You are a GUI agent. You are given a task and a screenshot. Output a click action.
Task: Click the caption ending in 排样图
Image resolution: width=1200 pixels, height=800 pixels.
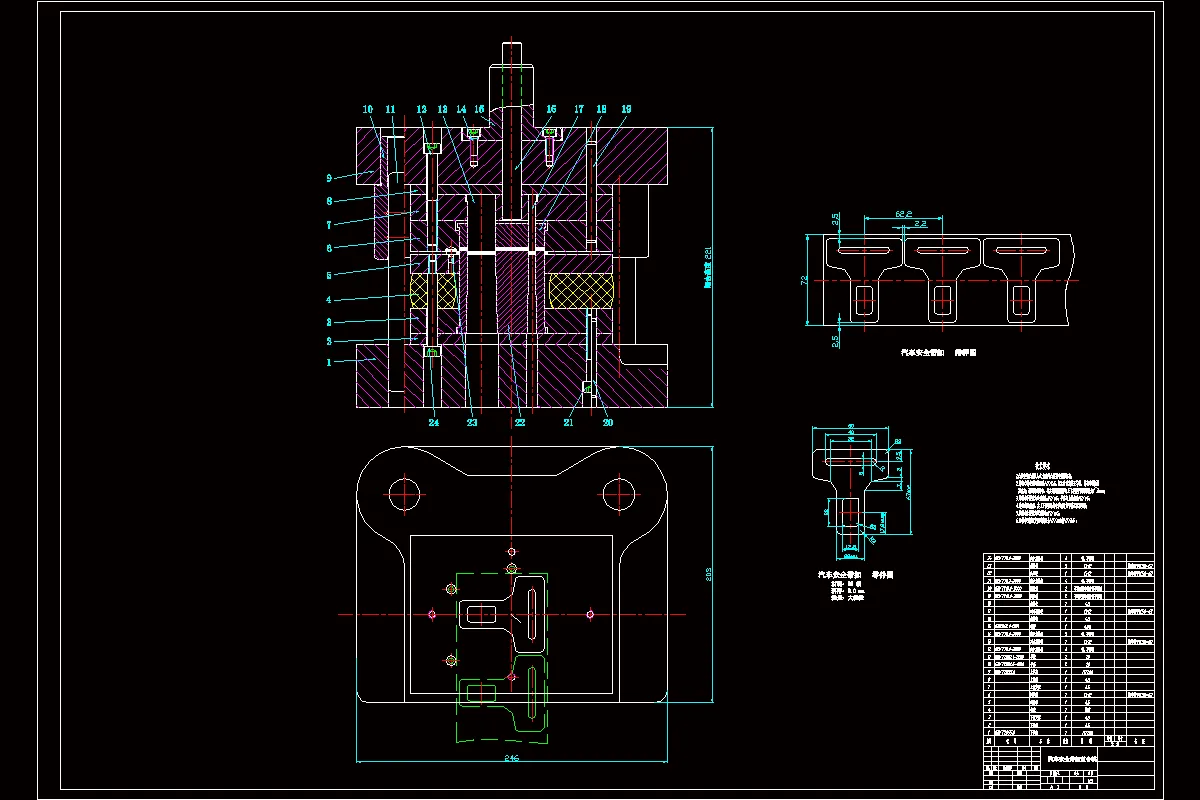[x=938, y=352]
